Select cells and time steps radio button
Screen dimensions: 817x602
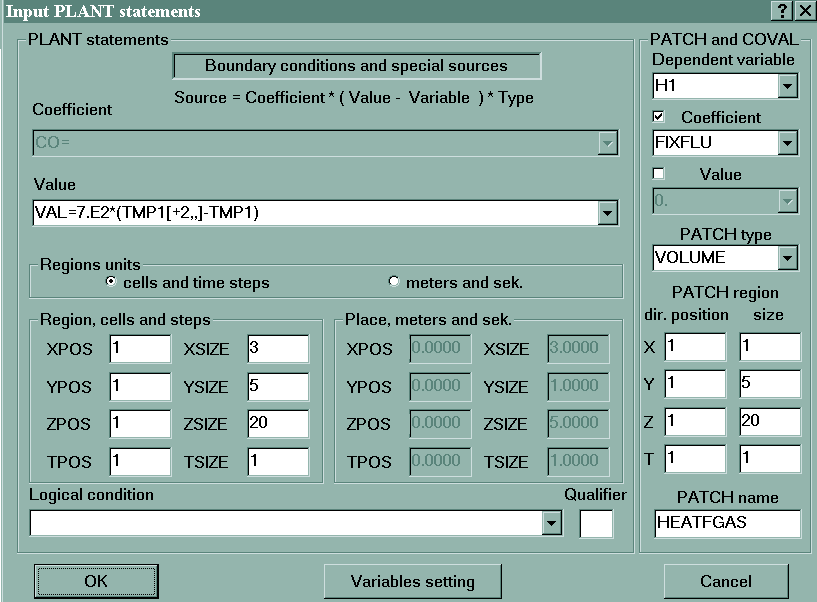click(111, 282)
